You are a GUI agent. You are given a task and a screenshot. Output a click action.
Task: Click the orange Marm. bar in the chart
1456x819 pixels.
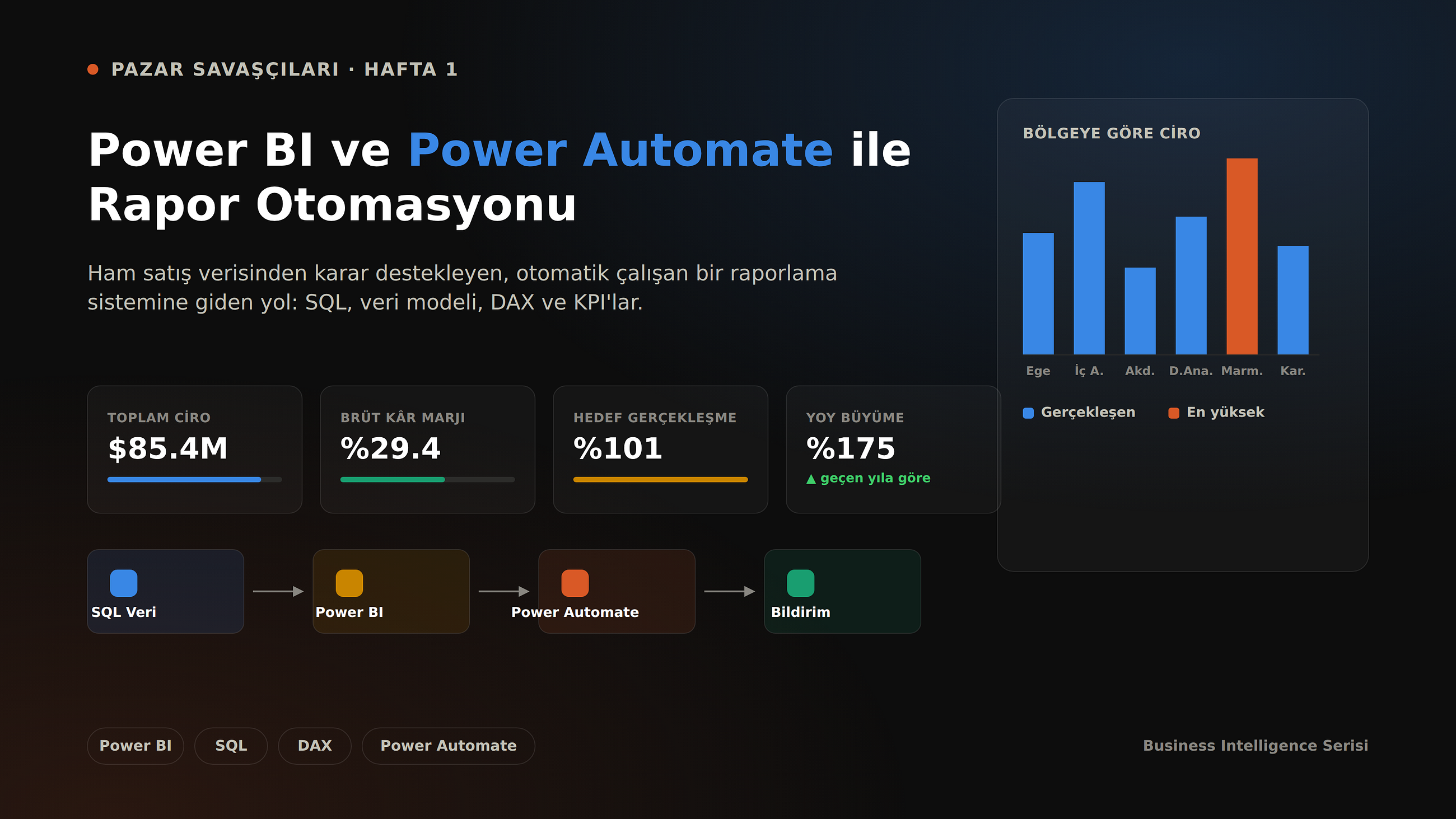tap(1242, 256)
